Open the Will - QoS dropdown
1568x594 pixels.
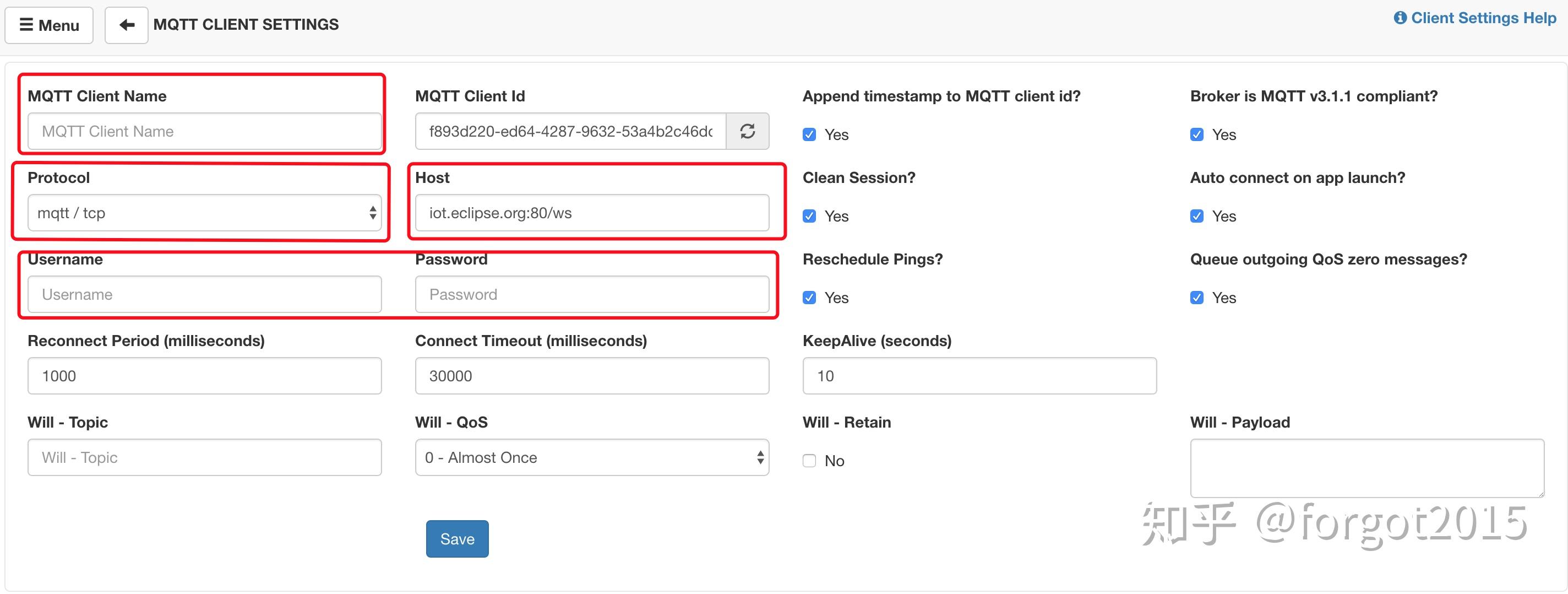click(592, 457)
